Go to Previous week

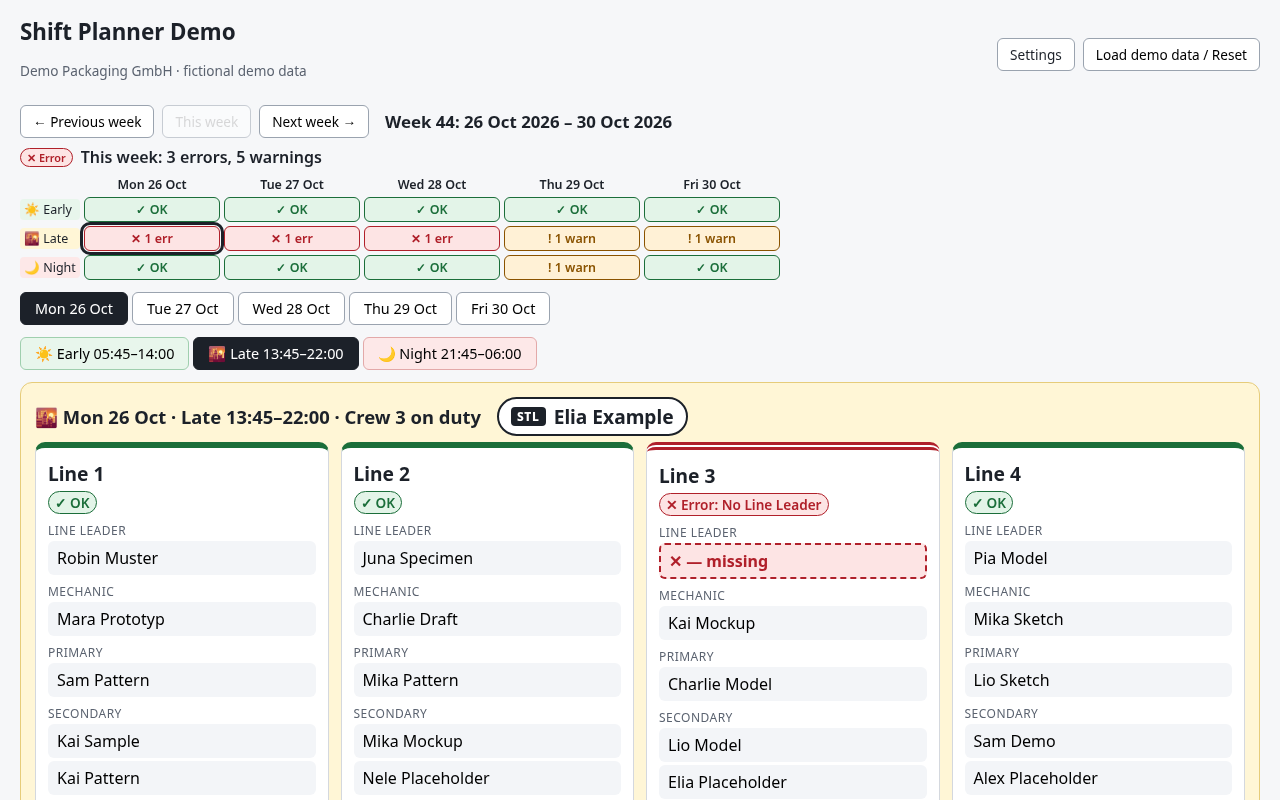(87, 122)
